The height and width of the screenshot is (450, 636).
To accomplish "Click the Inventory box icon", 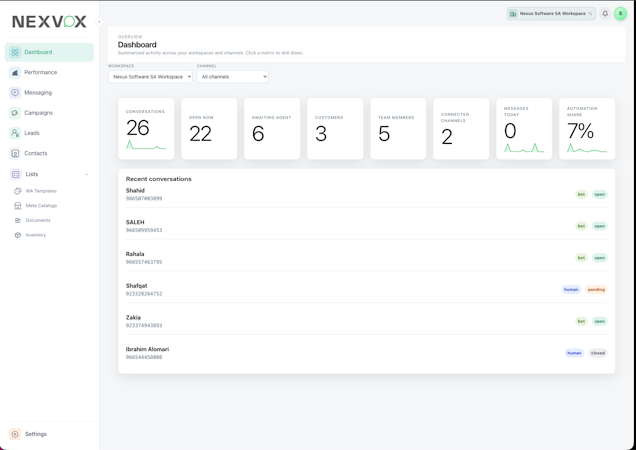I will [17, 235].
